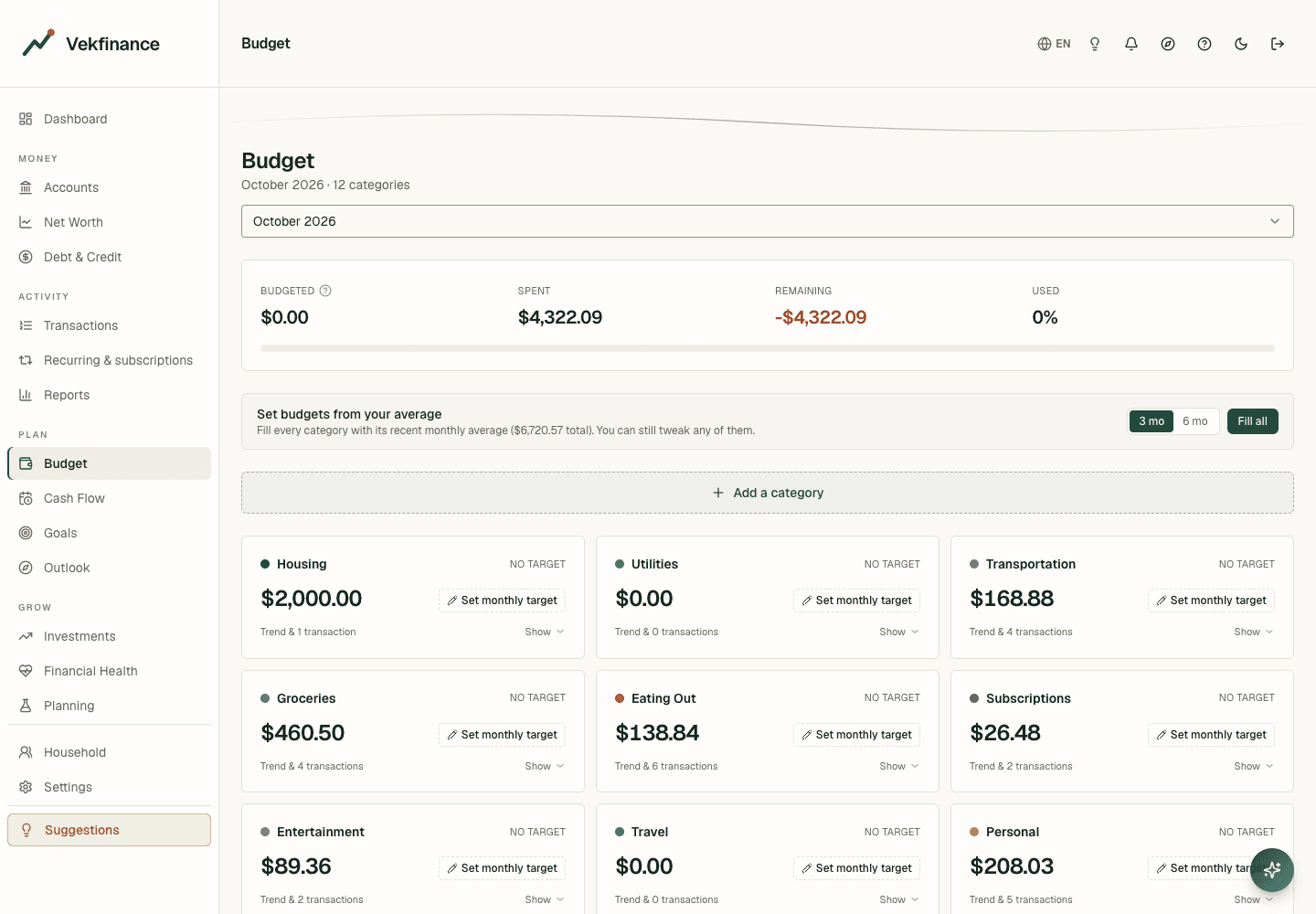
Task: Click the Outlook compass icon in sidebar
Action: (x=26, y=568)
